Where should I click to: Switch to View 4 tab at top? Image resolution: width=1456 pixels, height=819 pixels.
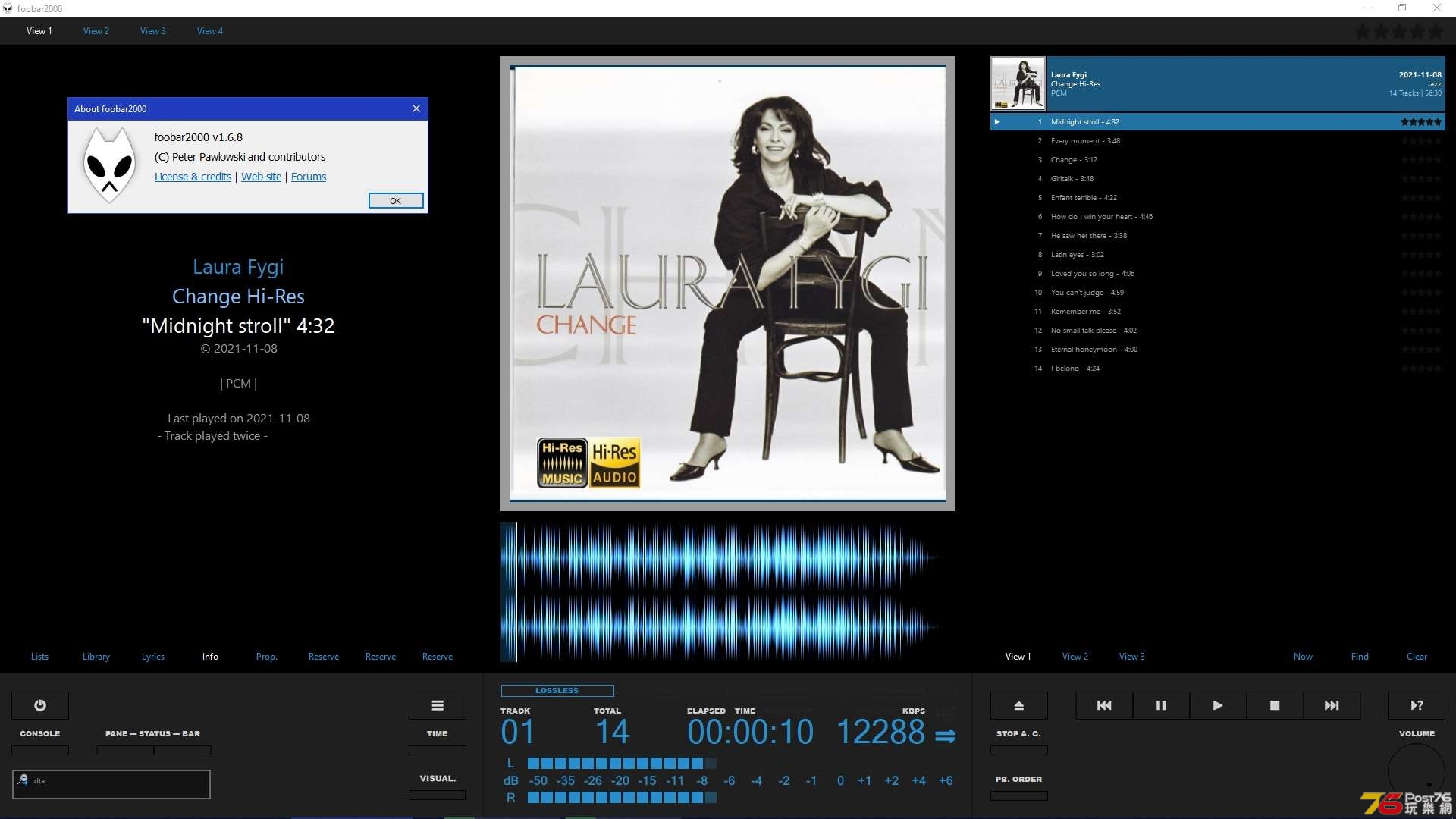click(210, 31)
